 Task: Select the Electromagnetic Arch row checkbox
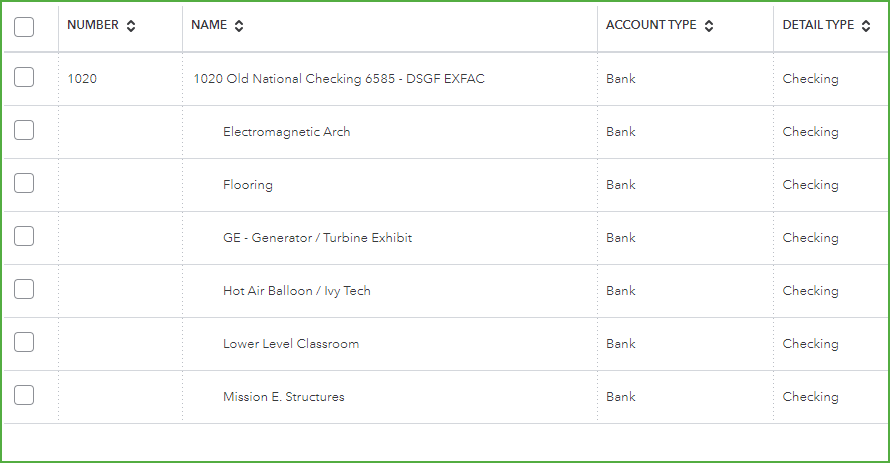24,131
